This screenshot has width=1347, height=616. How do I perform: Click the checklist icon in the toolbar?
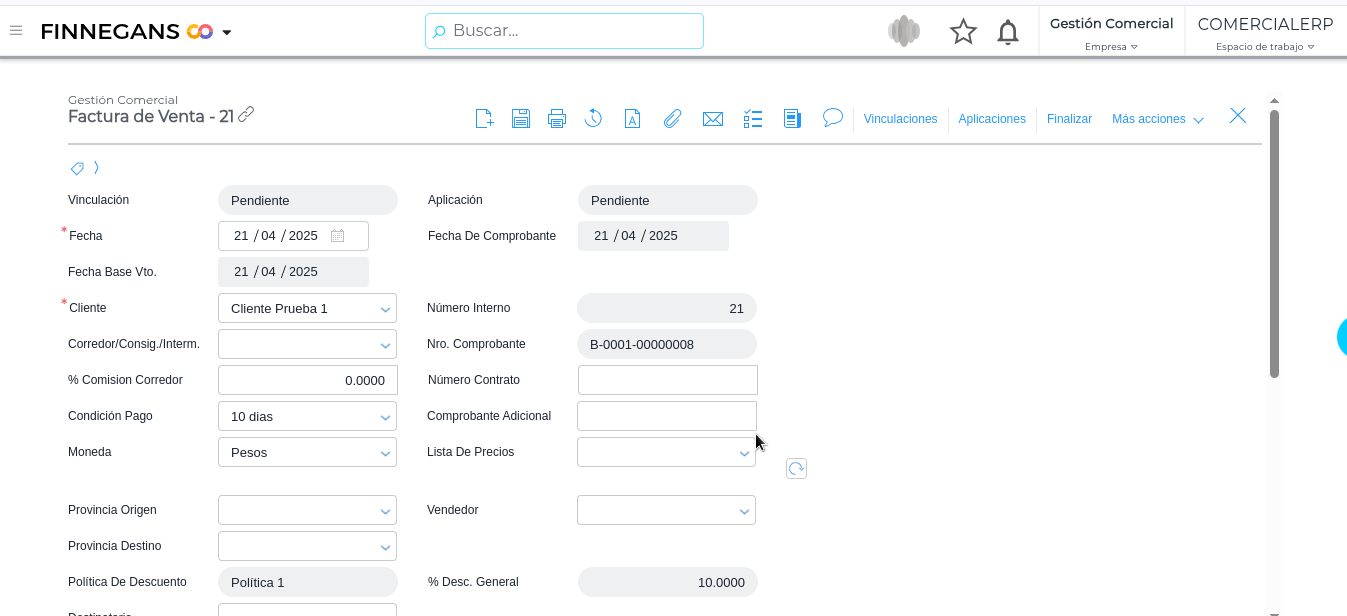pyautogui.click(x=753, y=119)
